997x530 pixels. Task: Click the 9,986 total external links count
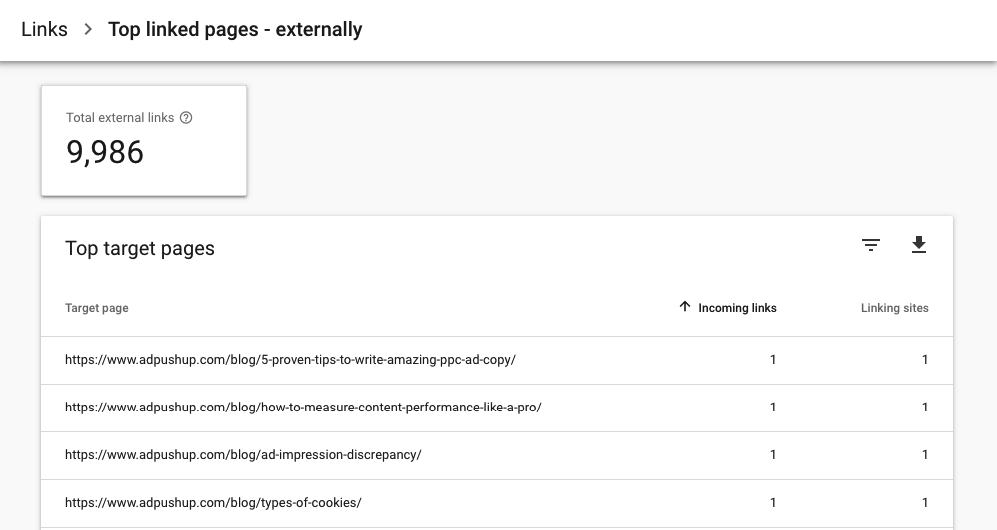(105, 153)
